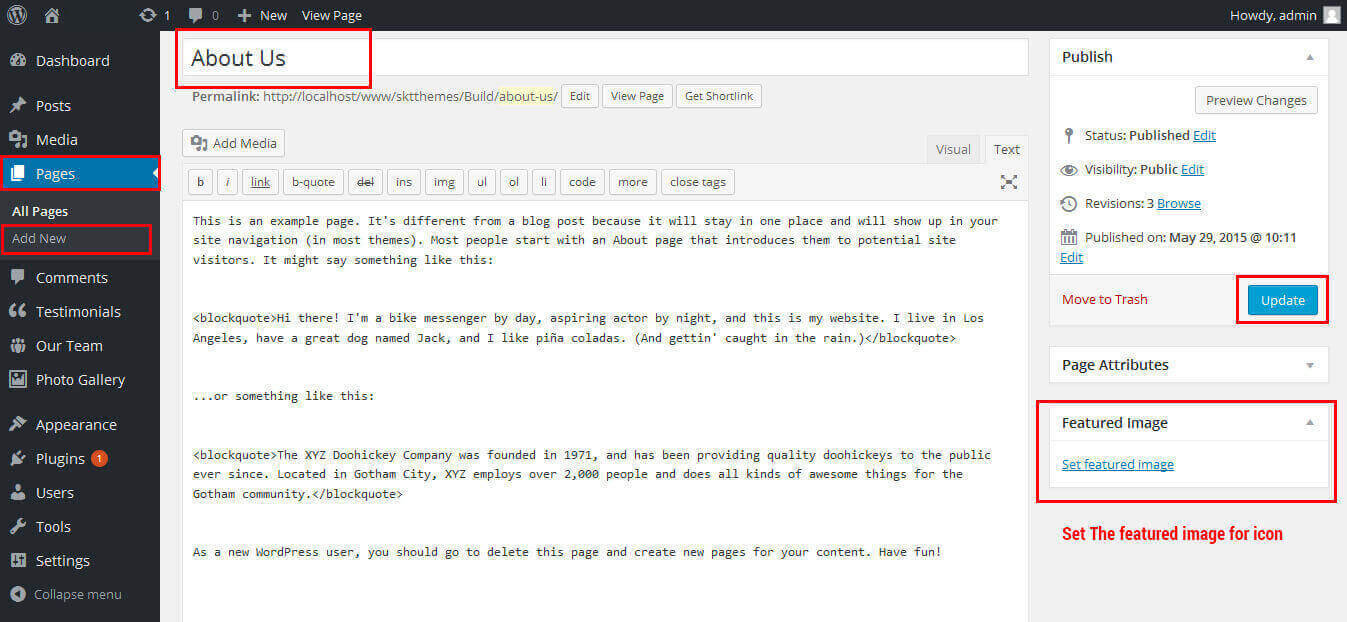Click the Comments sidebar icon
1347x622 pixels.
point(17,278)
